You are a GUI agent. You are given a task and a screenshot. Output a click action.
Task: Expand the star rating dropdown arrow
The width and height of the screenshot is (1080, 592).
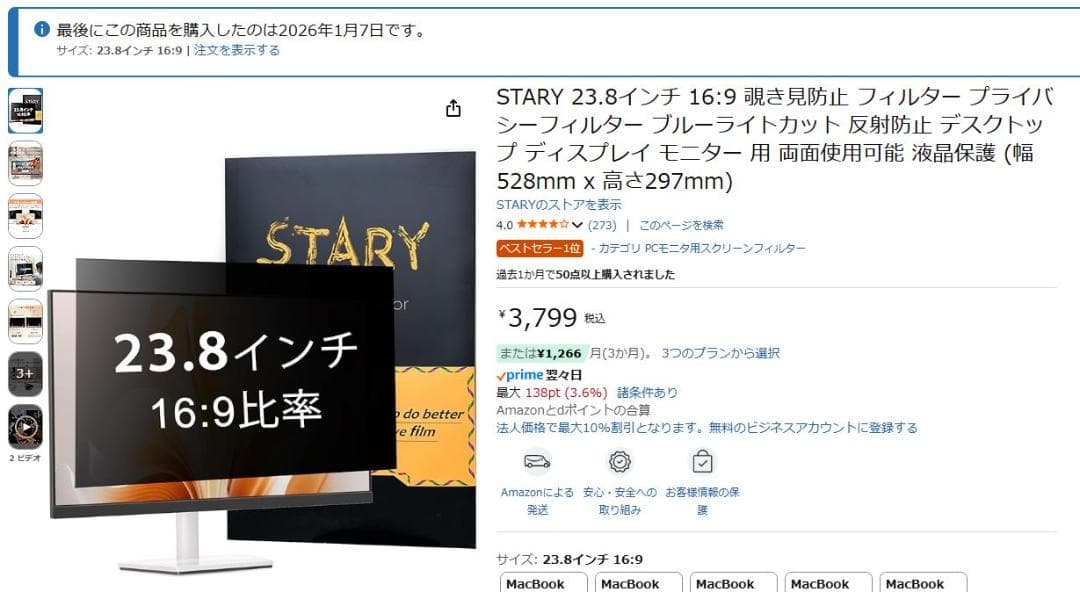coord(577,225)
